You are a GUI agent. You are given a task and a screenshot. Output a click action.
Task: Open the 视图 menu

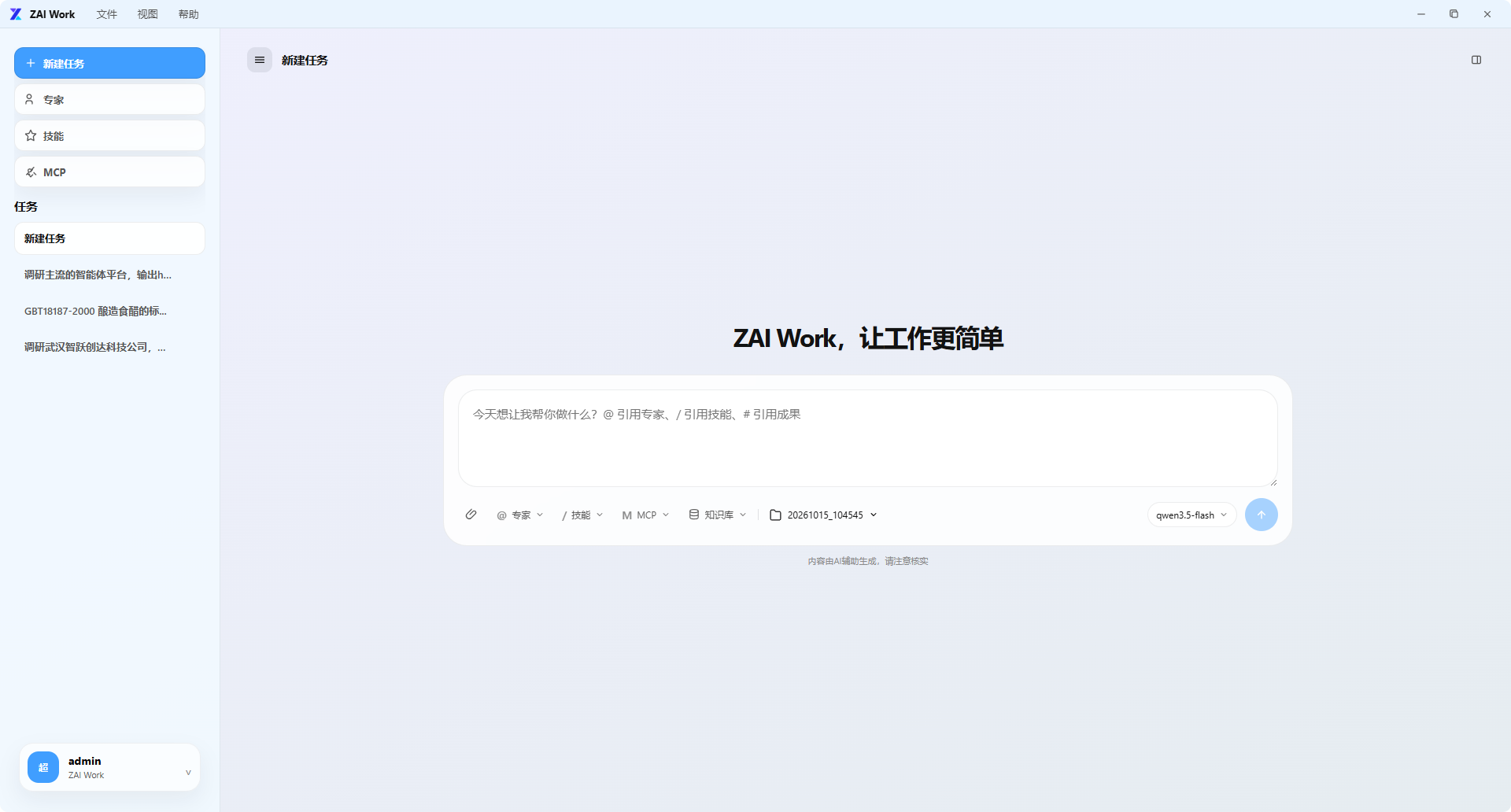(148, 14)
